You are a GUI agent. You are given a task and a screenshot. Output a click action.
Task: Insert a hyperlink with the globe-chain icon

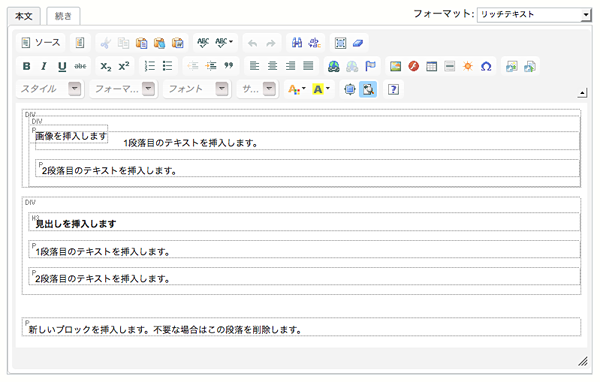click(x=334, y=66)
